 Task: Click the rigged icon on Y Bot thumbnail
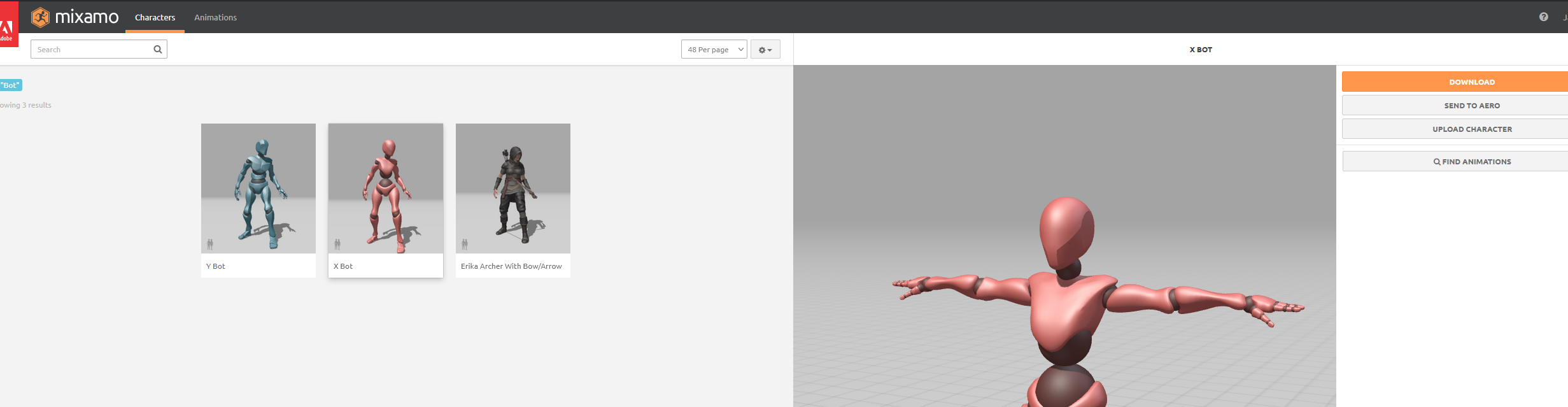coord(210,244)
